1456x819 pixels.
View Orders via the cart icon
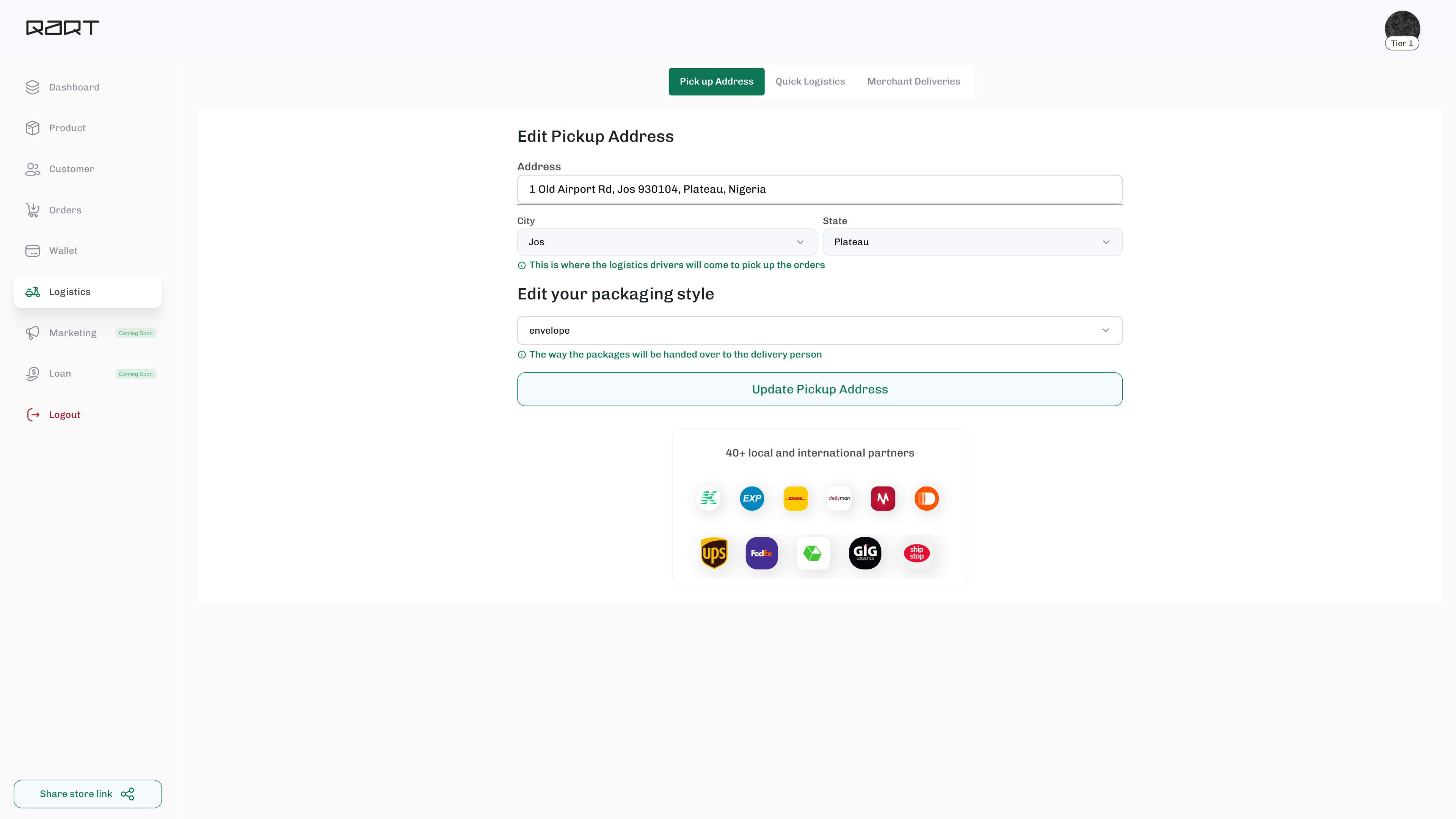pos(32,210)
